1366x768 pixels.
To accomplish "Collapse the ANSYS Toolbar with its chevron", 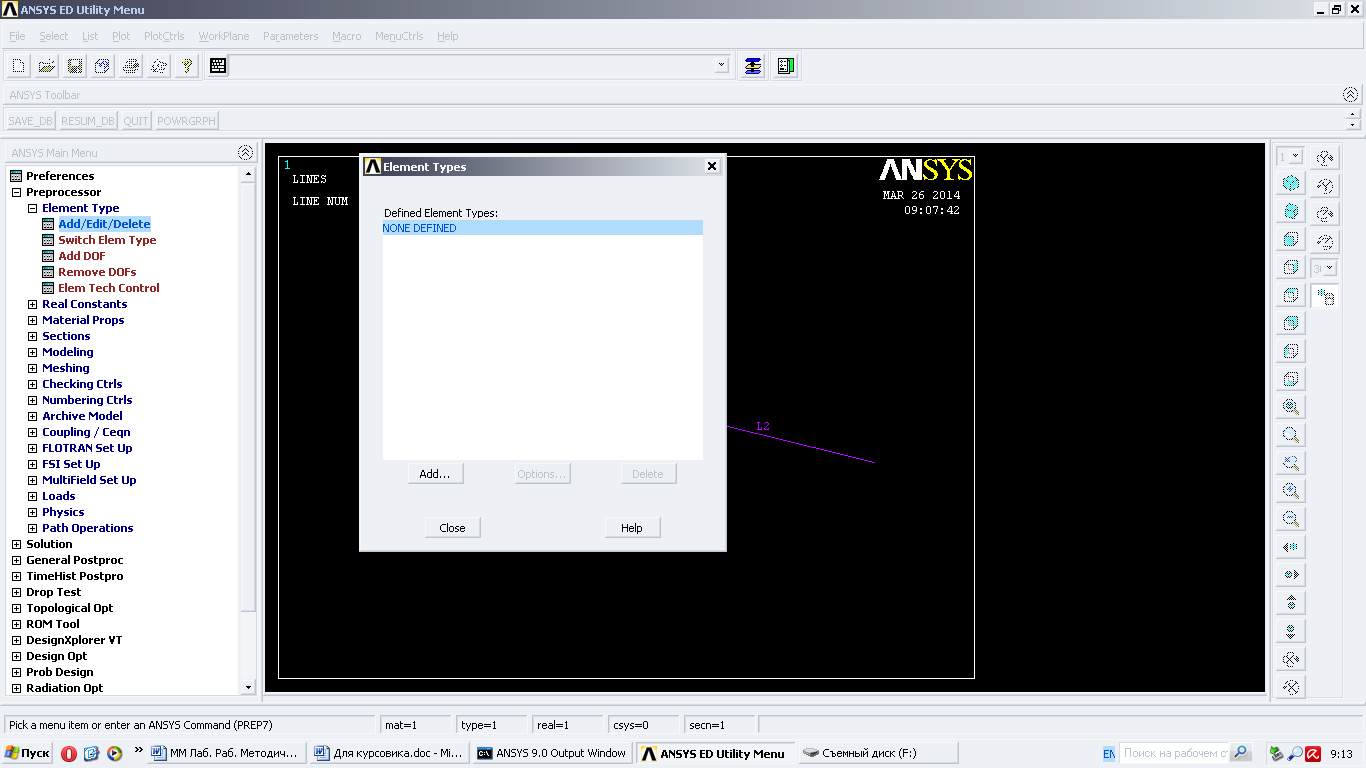I will (1351, 94).
